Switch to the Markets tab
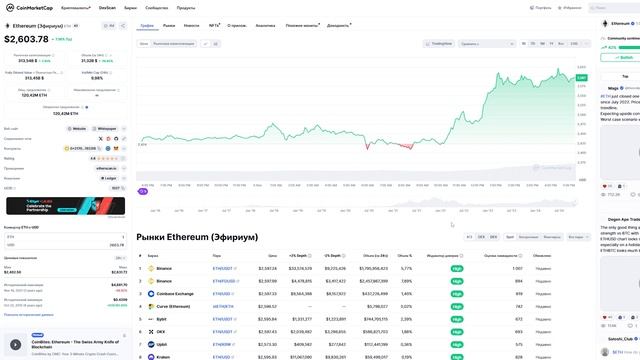Viewport: 640px width, 360px height. [x=169, y=26]
